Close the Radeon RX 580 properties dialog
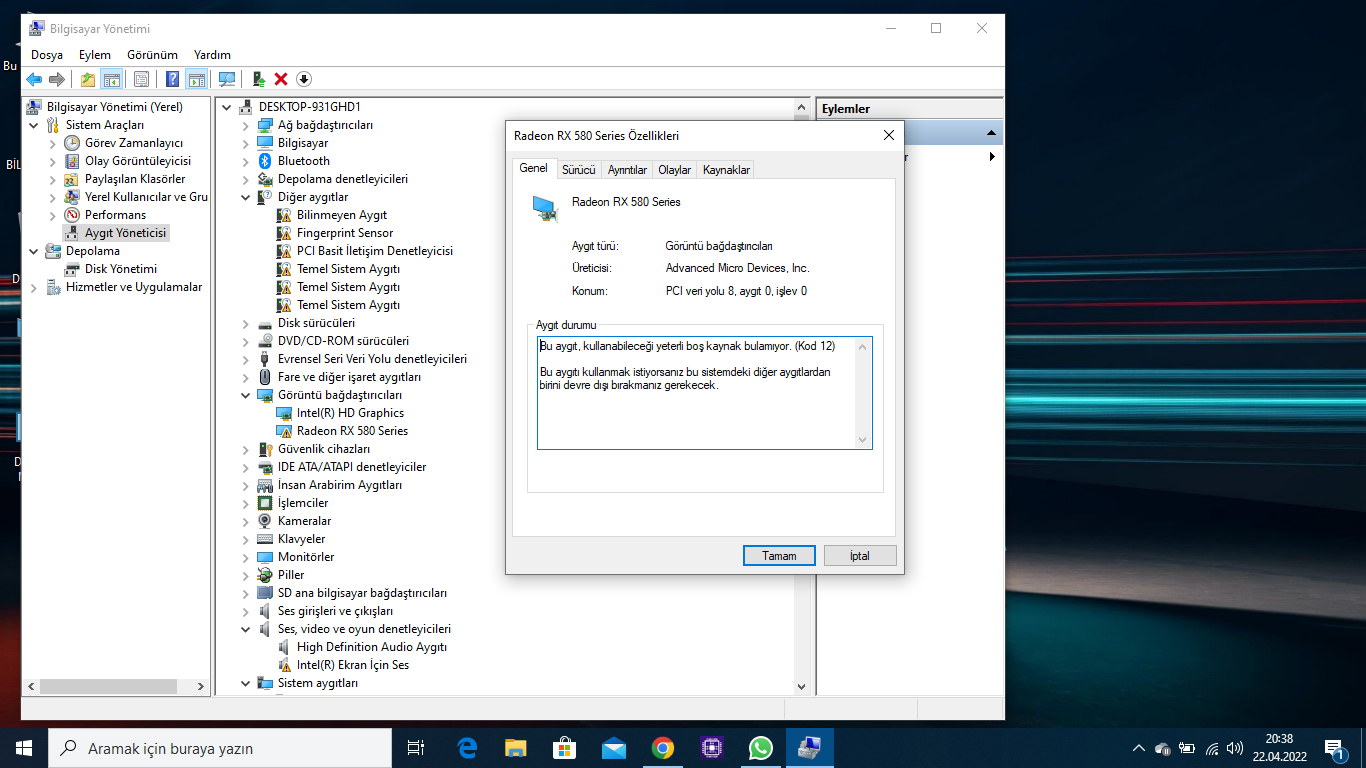1366x768 pixels. click(x=888, y=135)
